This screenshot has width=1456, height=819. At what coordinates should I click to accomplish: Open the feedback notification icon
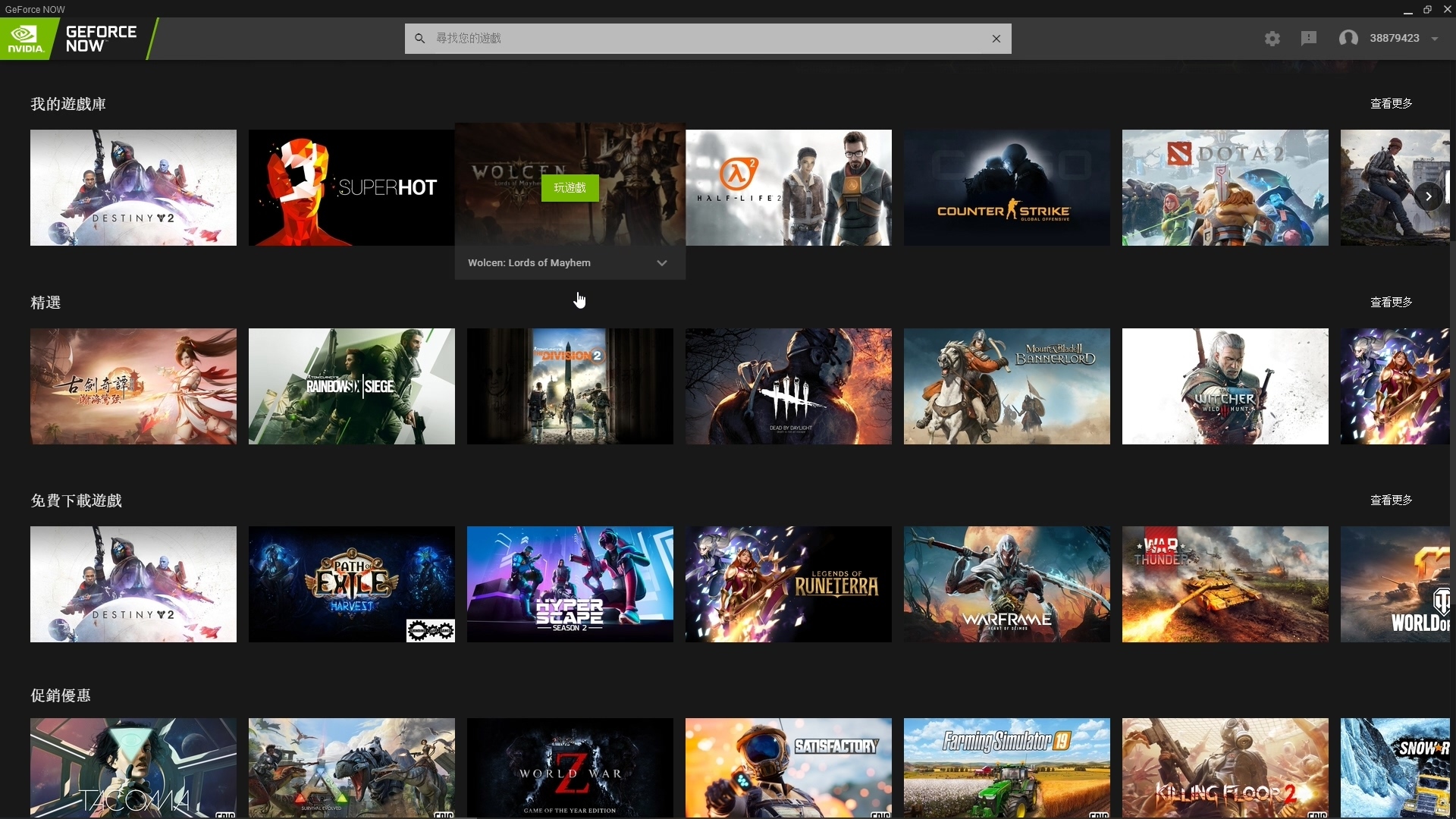1309,38
